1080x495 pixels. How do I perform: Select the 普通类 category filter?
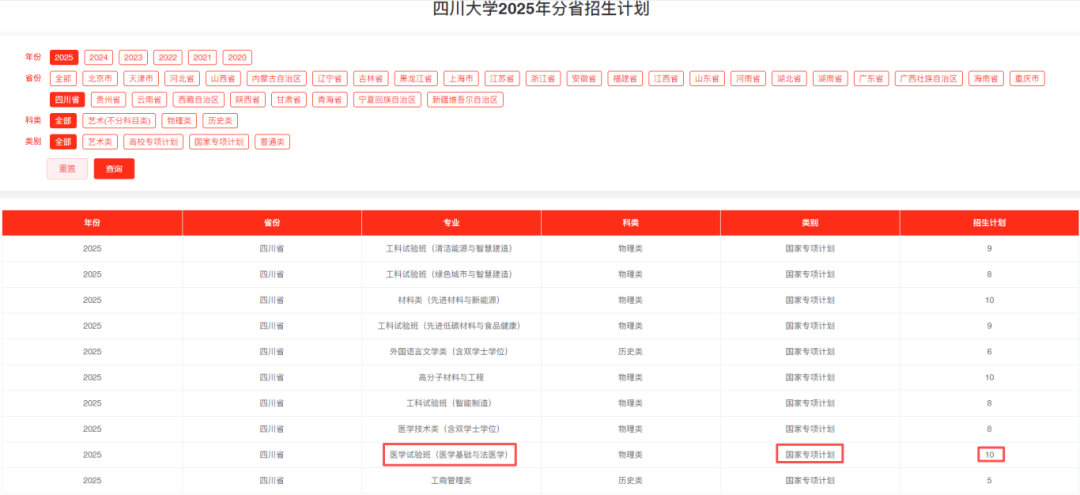pos(272,143)
